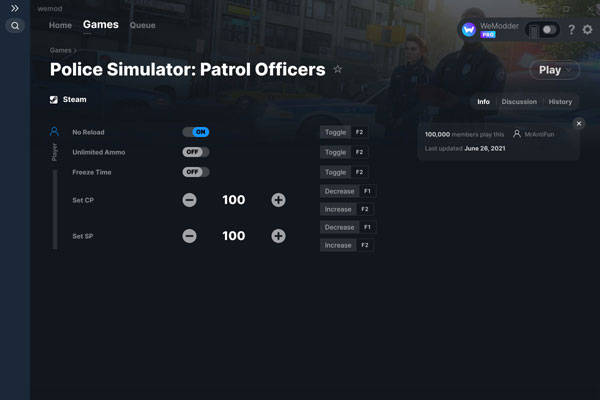The image size is (600, 400).
Task: Open help question mark icon
Action: tap(571, 29)
